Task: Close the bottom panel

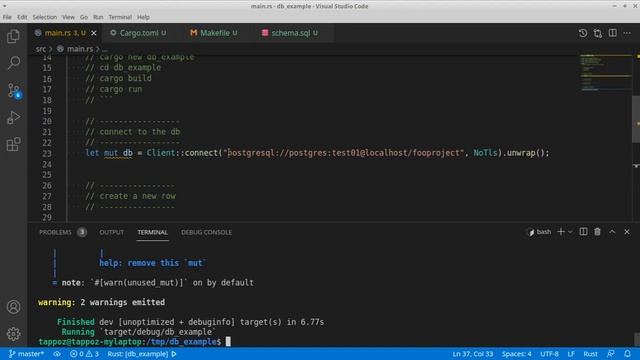Action: [x=627, y=232]
